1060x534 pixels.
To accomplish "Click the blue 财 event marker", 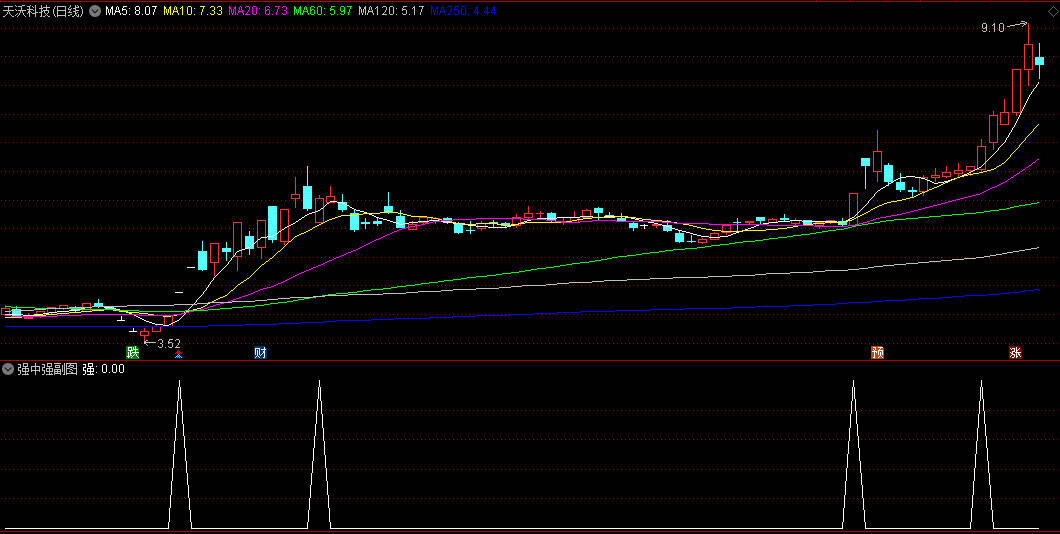I will (x=260, y=352).
